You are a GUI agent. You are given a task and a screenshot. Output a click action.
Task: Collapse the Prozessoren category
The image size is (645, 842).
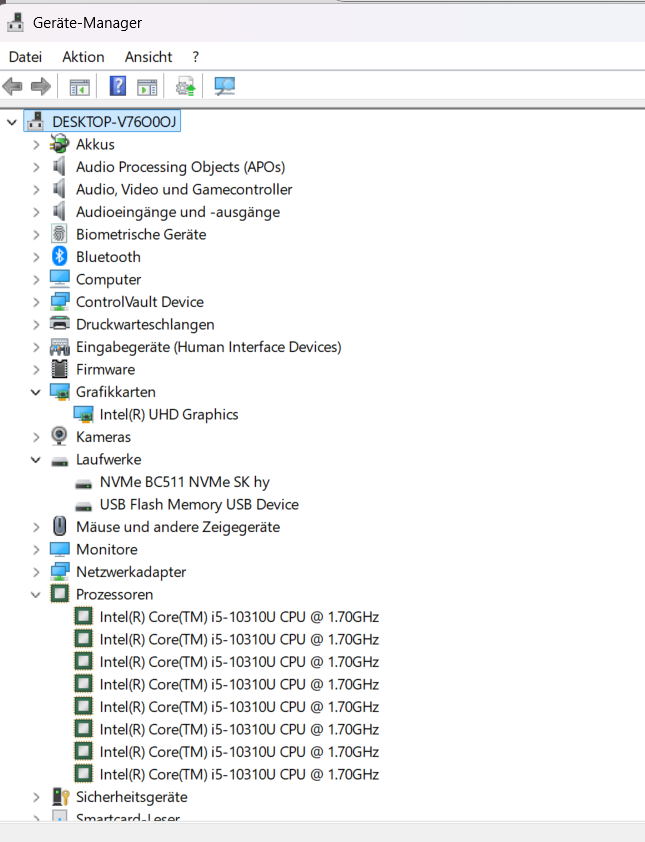pos(35,594)
